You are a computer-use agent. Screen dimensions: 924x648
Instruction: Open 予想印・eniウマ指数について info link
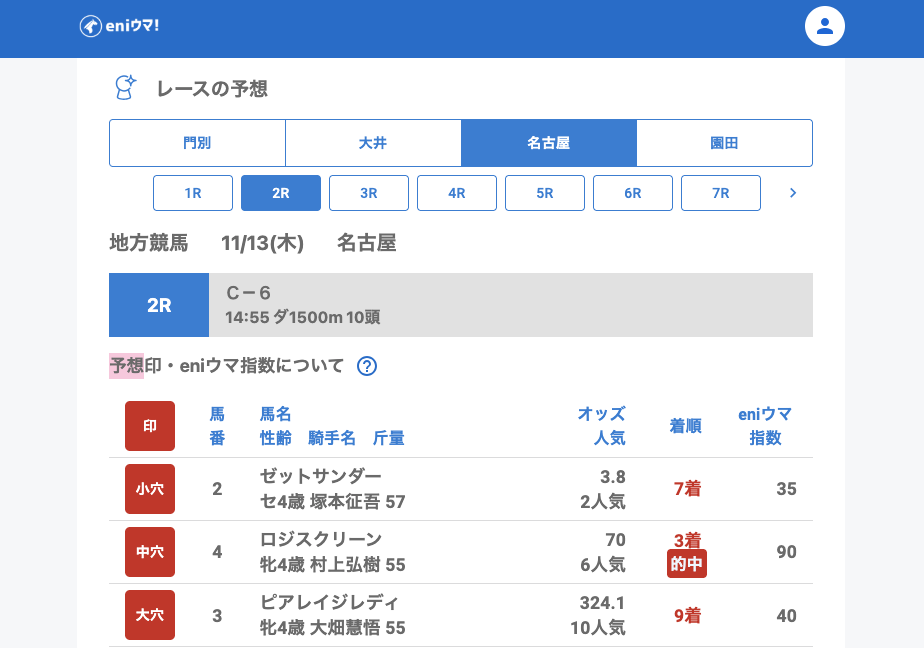pos(227,366)
